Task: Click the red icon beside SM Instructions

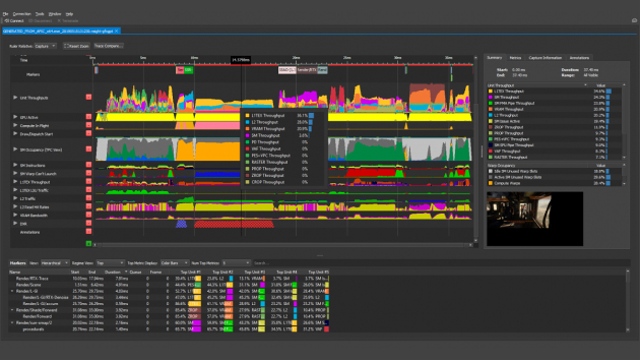Action: point(89,165)
